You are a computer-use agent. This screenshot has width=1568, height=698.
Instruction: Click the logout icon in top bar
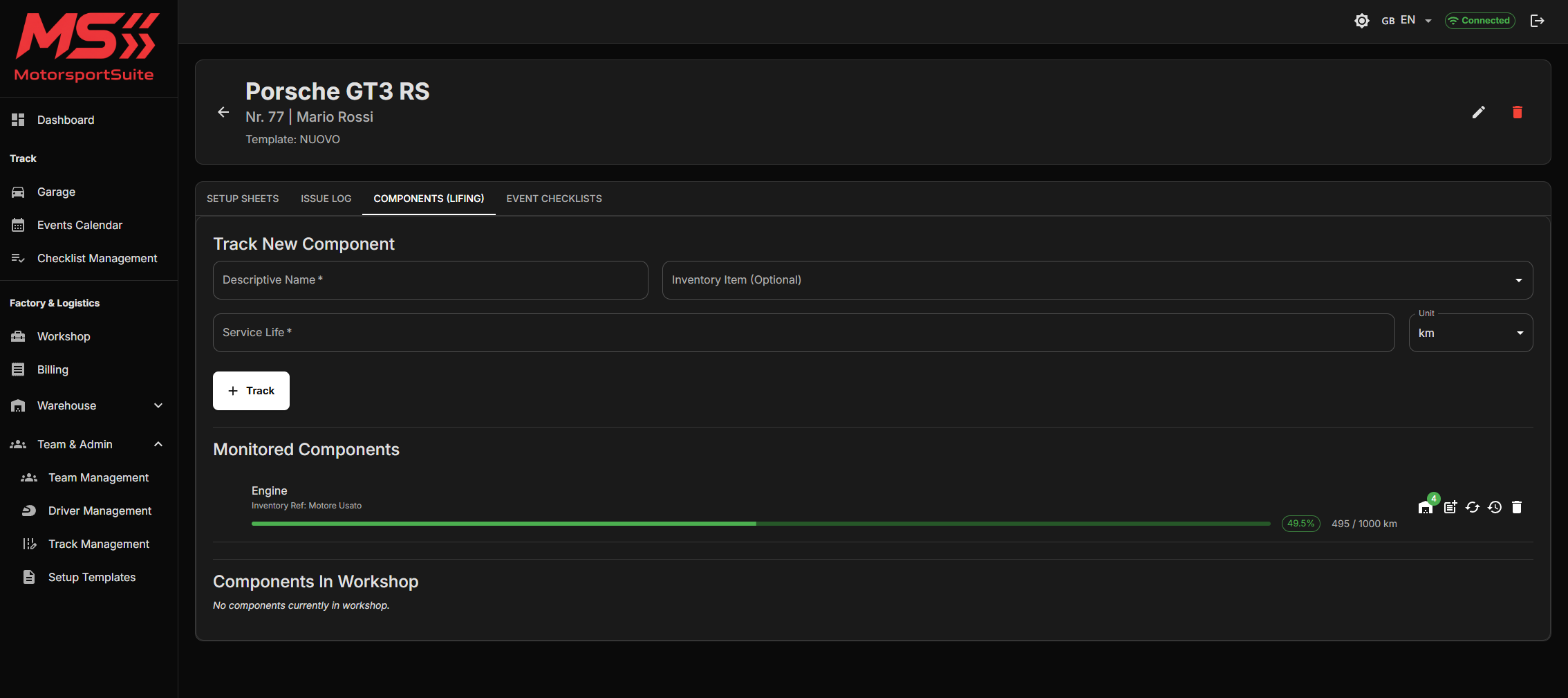[1537, 21]
